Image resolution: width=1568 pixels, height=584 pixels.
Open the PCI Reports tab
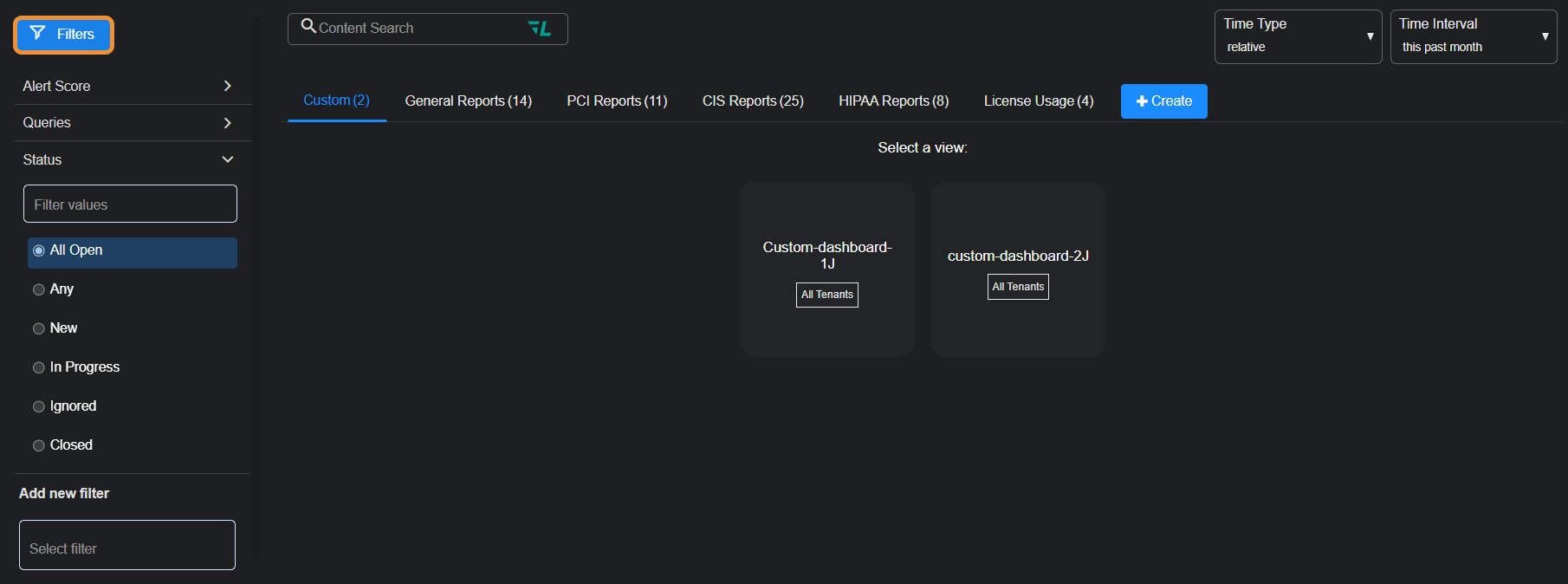617,101
